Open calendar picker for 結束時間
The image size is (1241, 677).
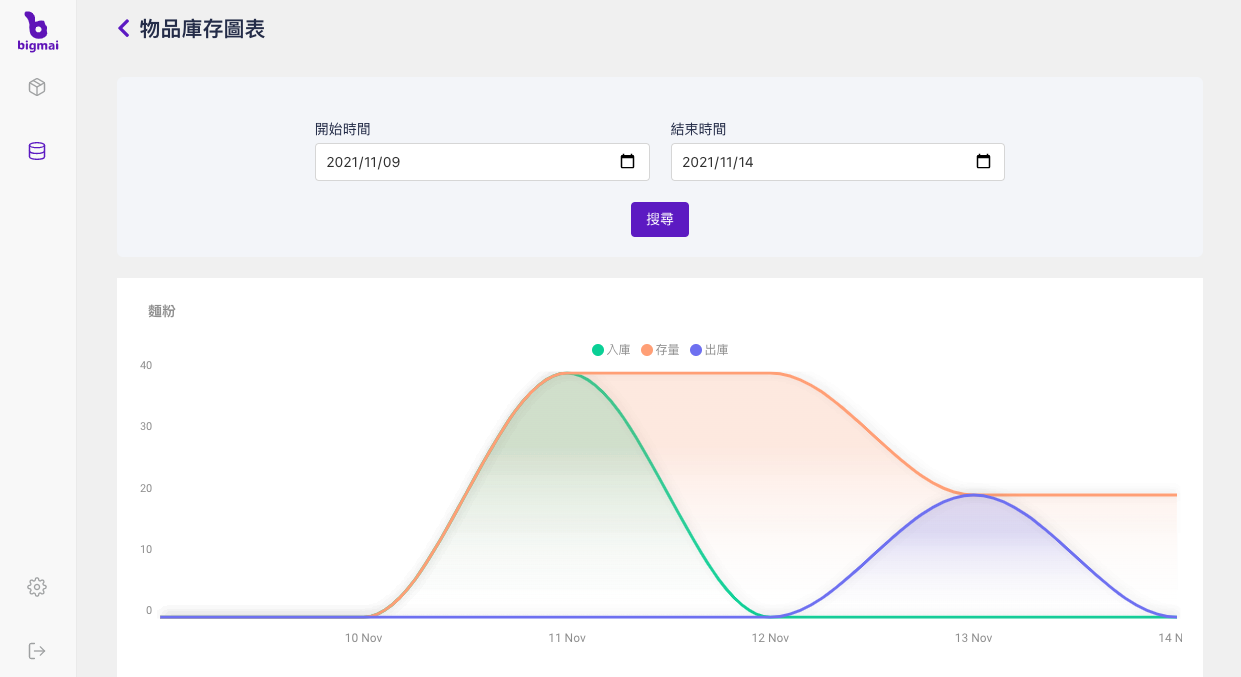pos(983,161)
